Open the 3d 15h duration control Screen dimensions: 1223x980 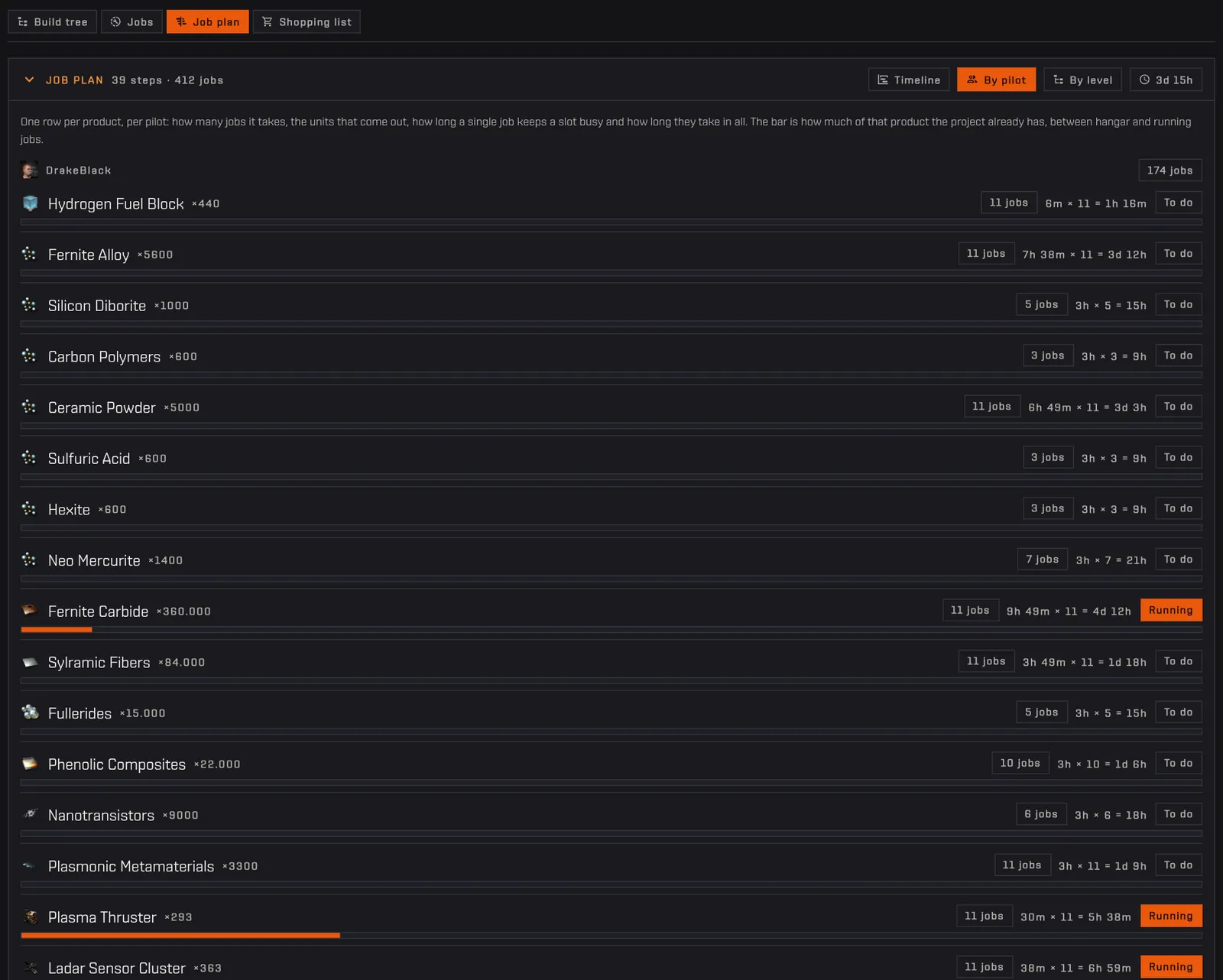point(1166,80)
